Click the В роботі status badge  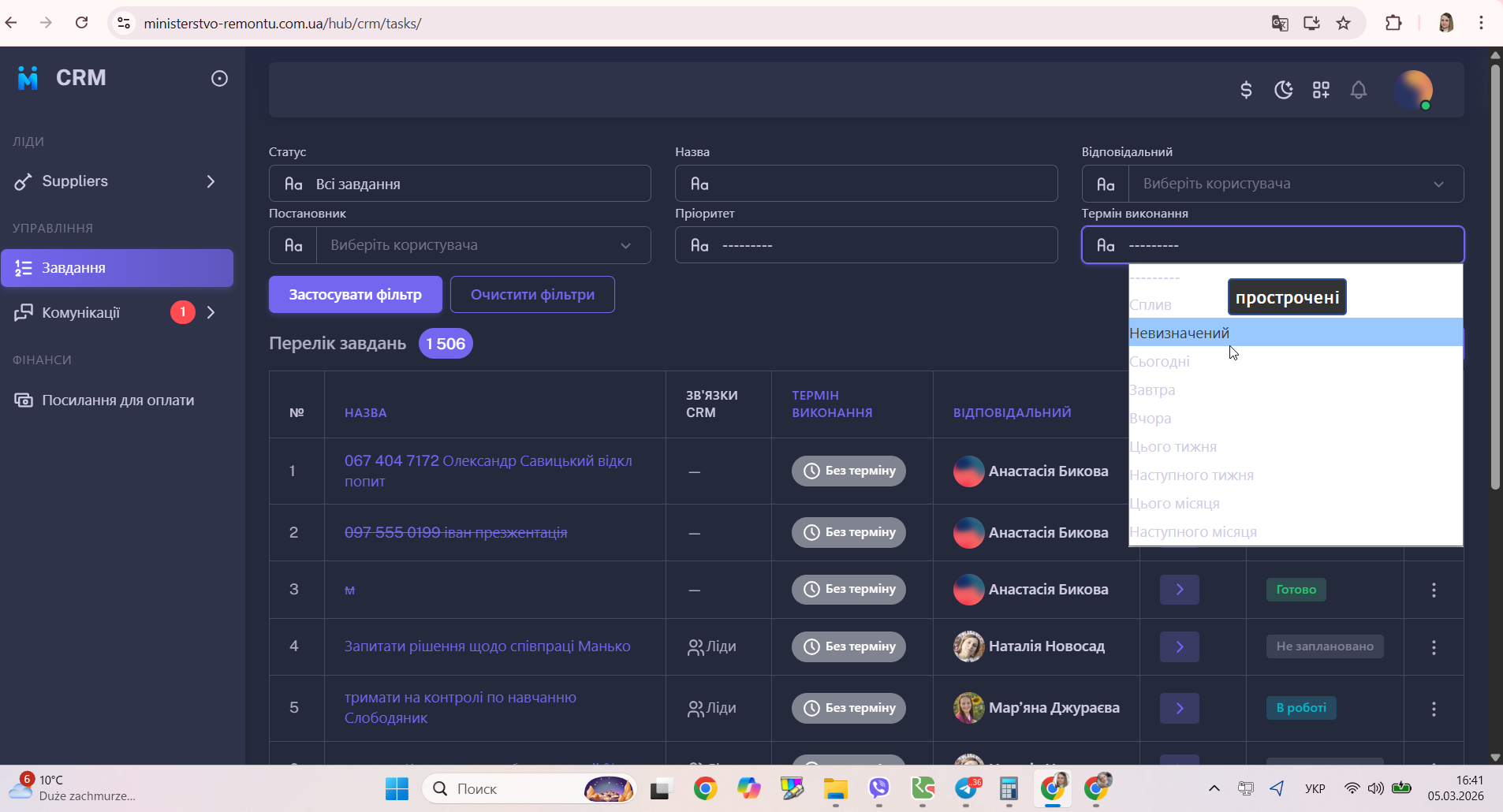pos(1301,708)
